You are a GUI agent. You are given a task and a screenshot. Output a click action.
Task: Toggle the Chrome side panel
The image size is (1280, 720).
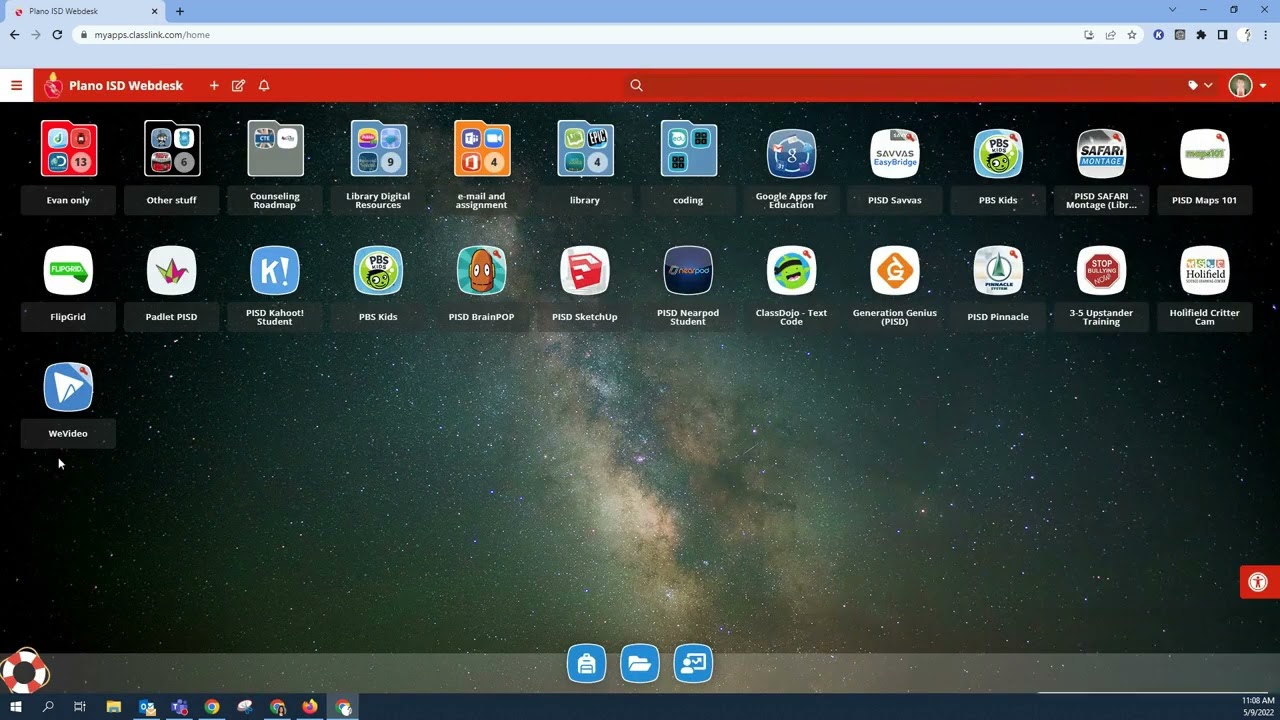pos(1222,35)
